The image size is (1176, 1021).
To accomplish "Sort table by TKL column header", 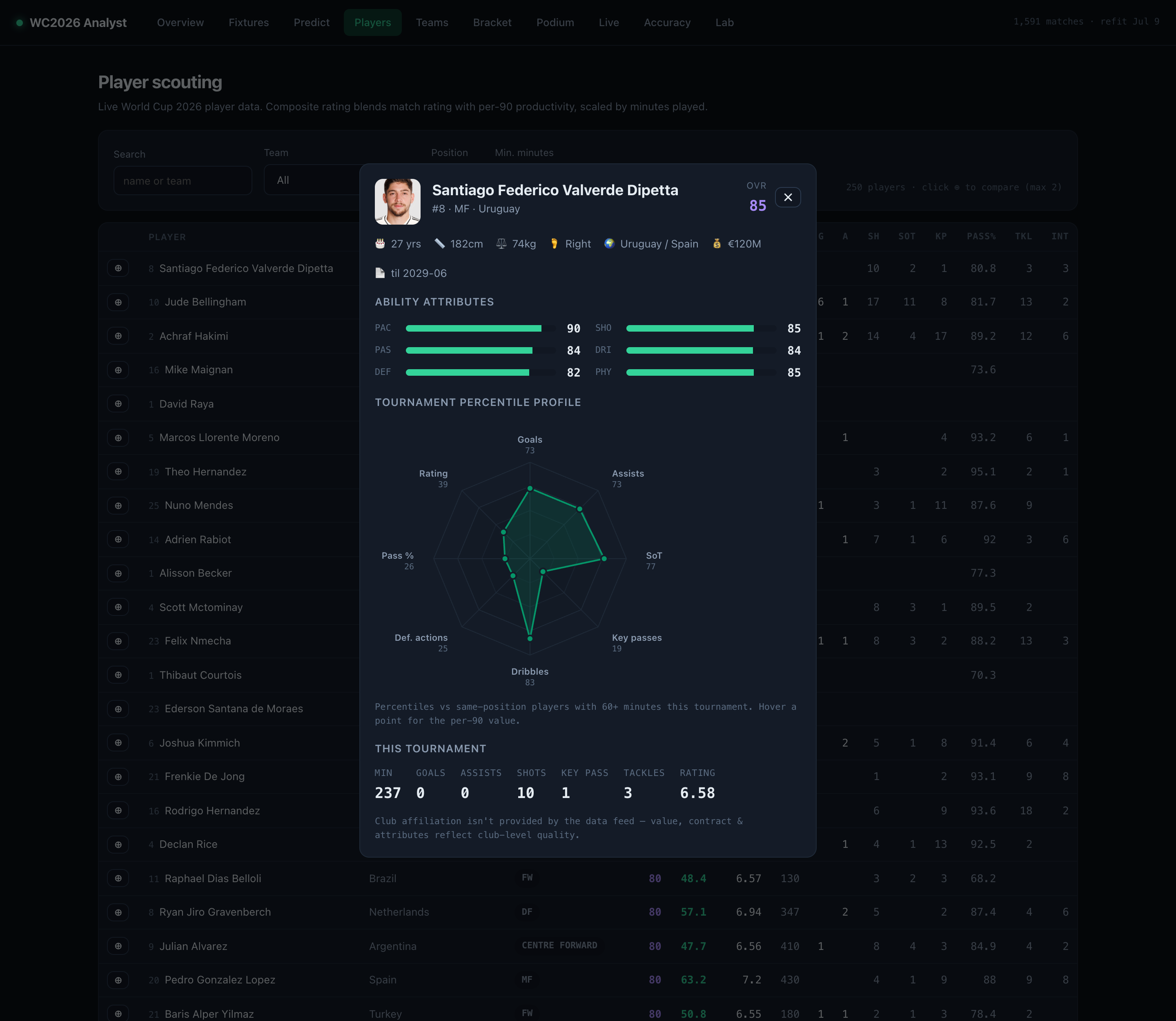I will click(x=1023, y=236).
